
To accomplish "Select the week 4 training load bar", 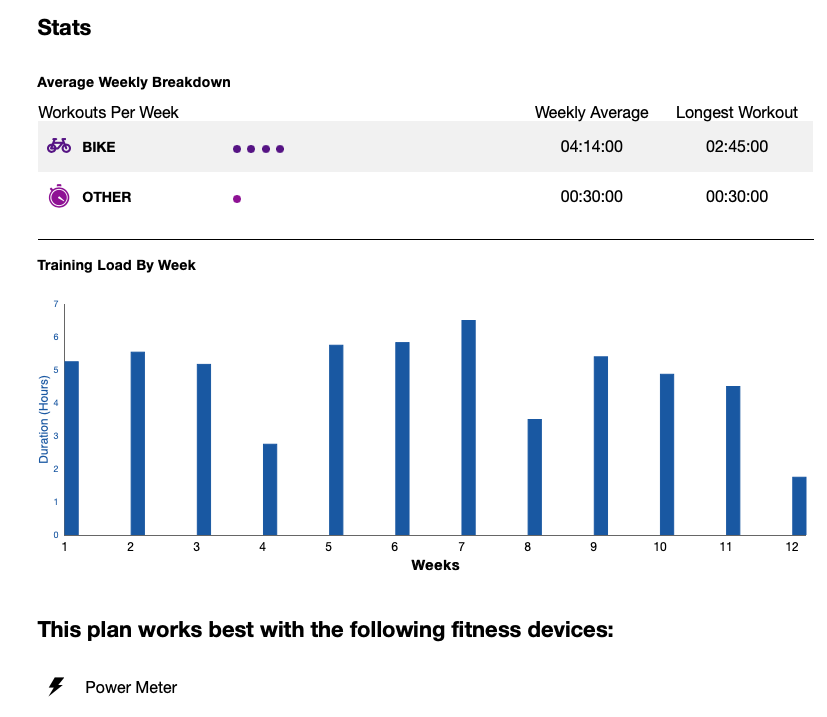I will tap(270, 489).
